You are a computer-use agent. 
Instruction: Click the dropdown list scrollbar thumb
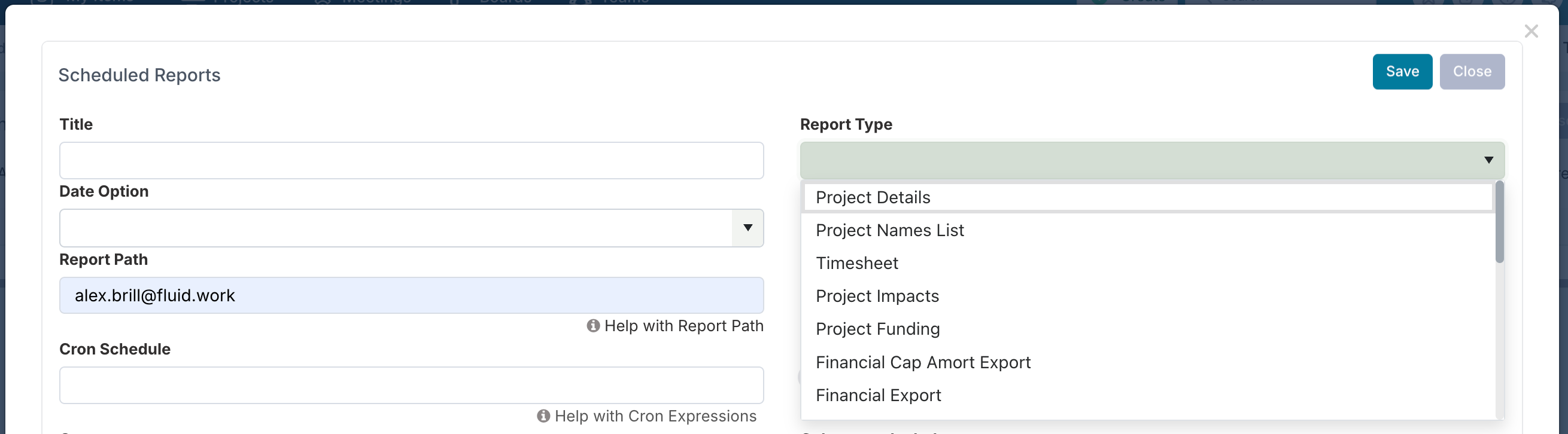(1499, 222)
